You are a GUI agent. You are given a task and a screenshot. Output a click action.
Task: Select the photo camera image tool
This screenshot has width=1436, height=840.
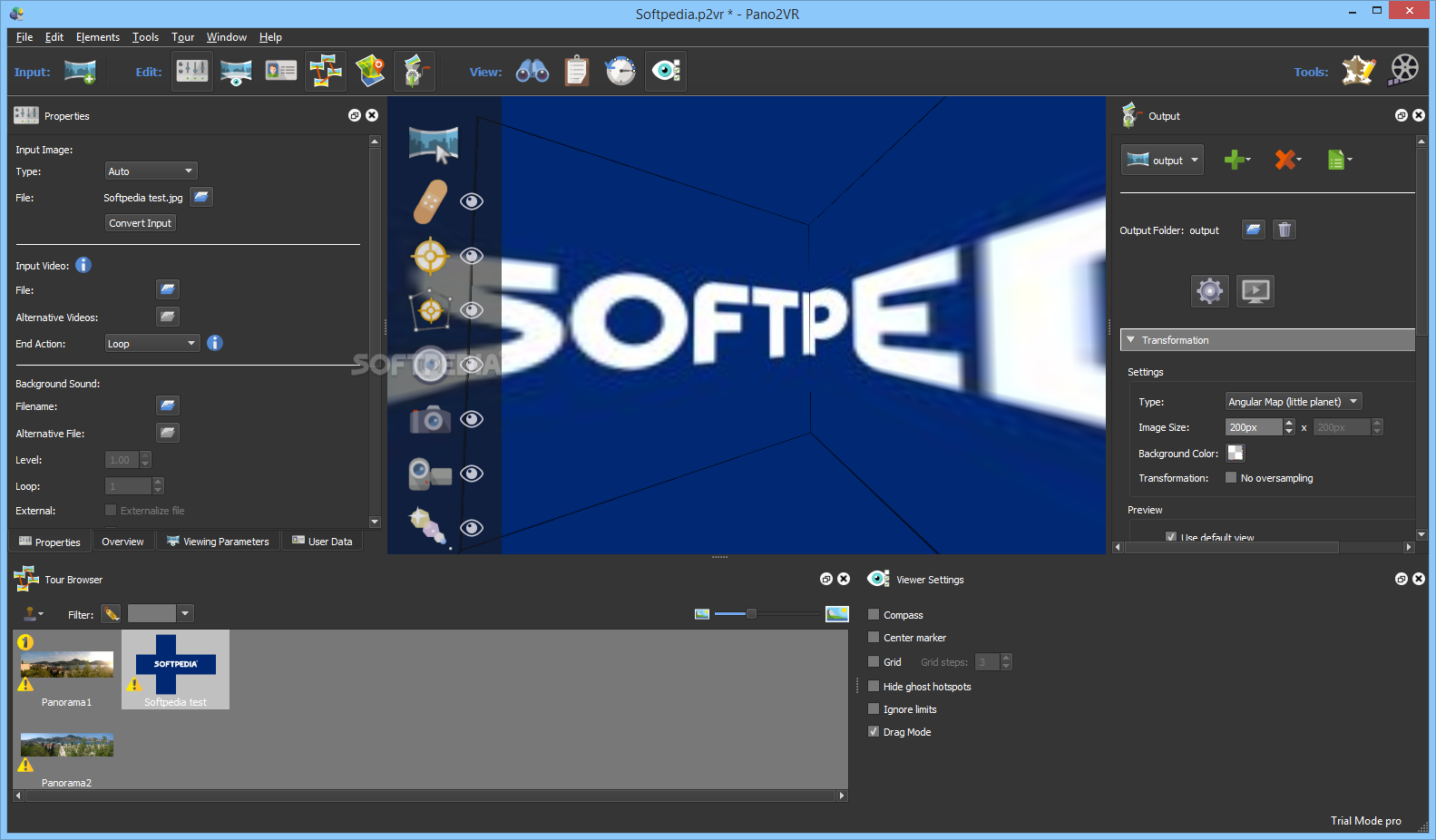[x=430, y=419]
